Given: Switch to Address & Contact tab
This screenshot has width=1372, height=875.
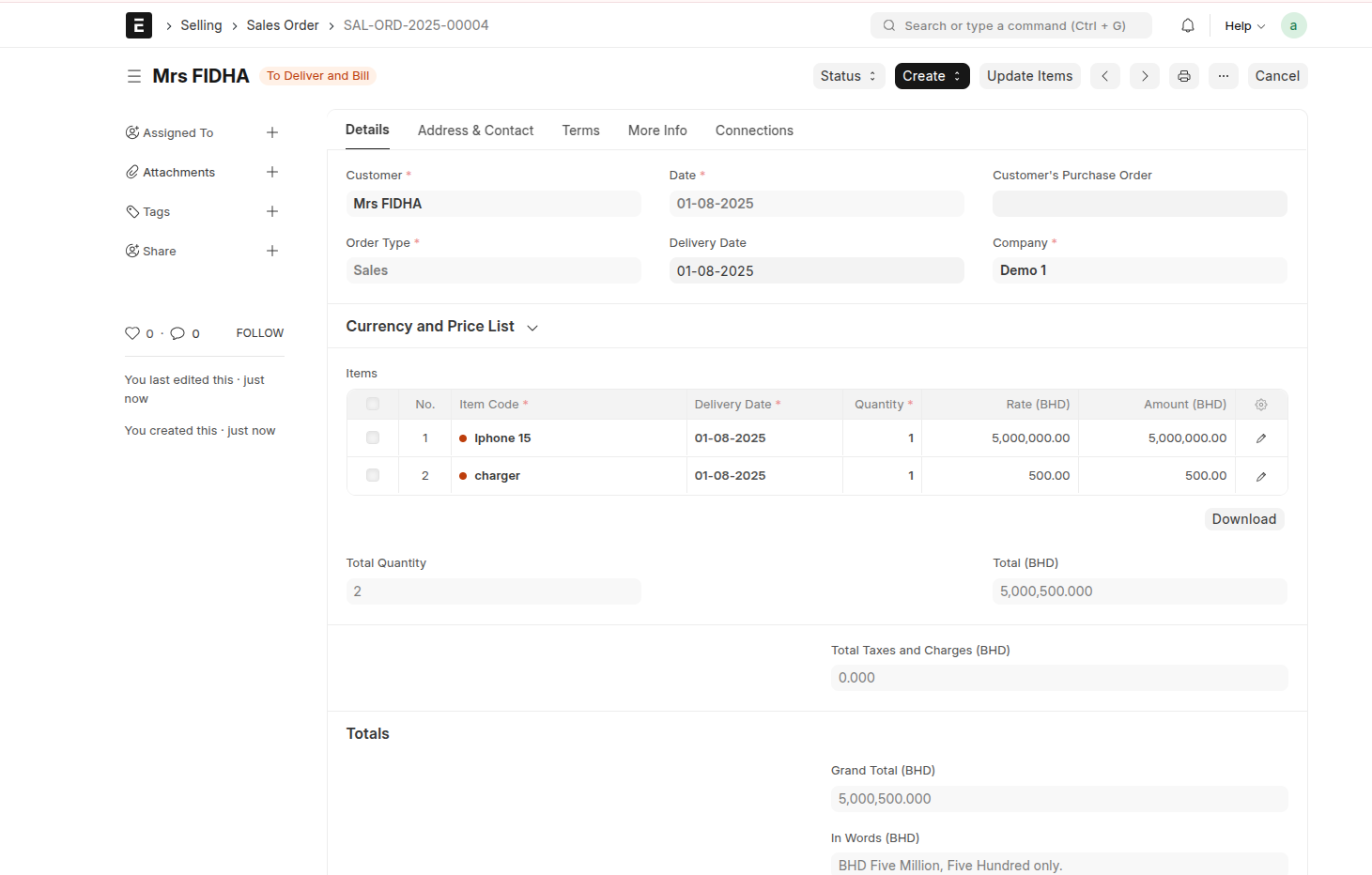Looking at the screenshot, I should pos(475,130).
